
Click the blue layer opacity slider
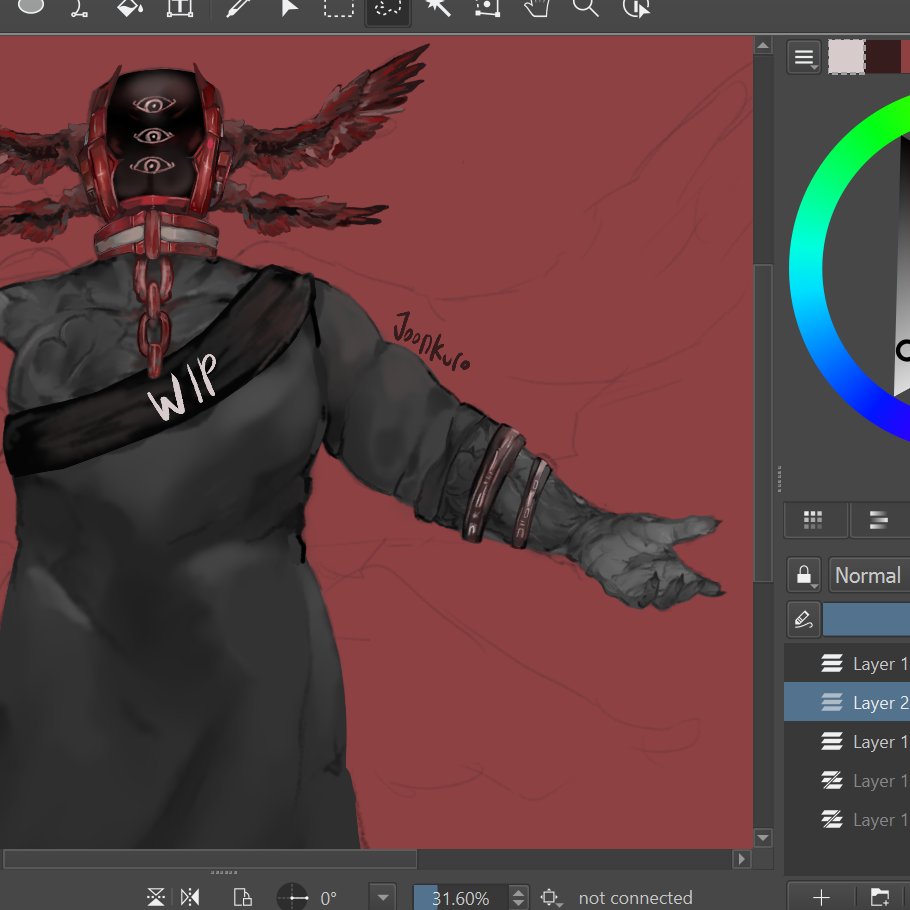click(866, 619)
